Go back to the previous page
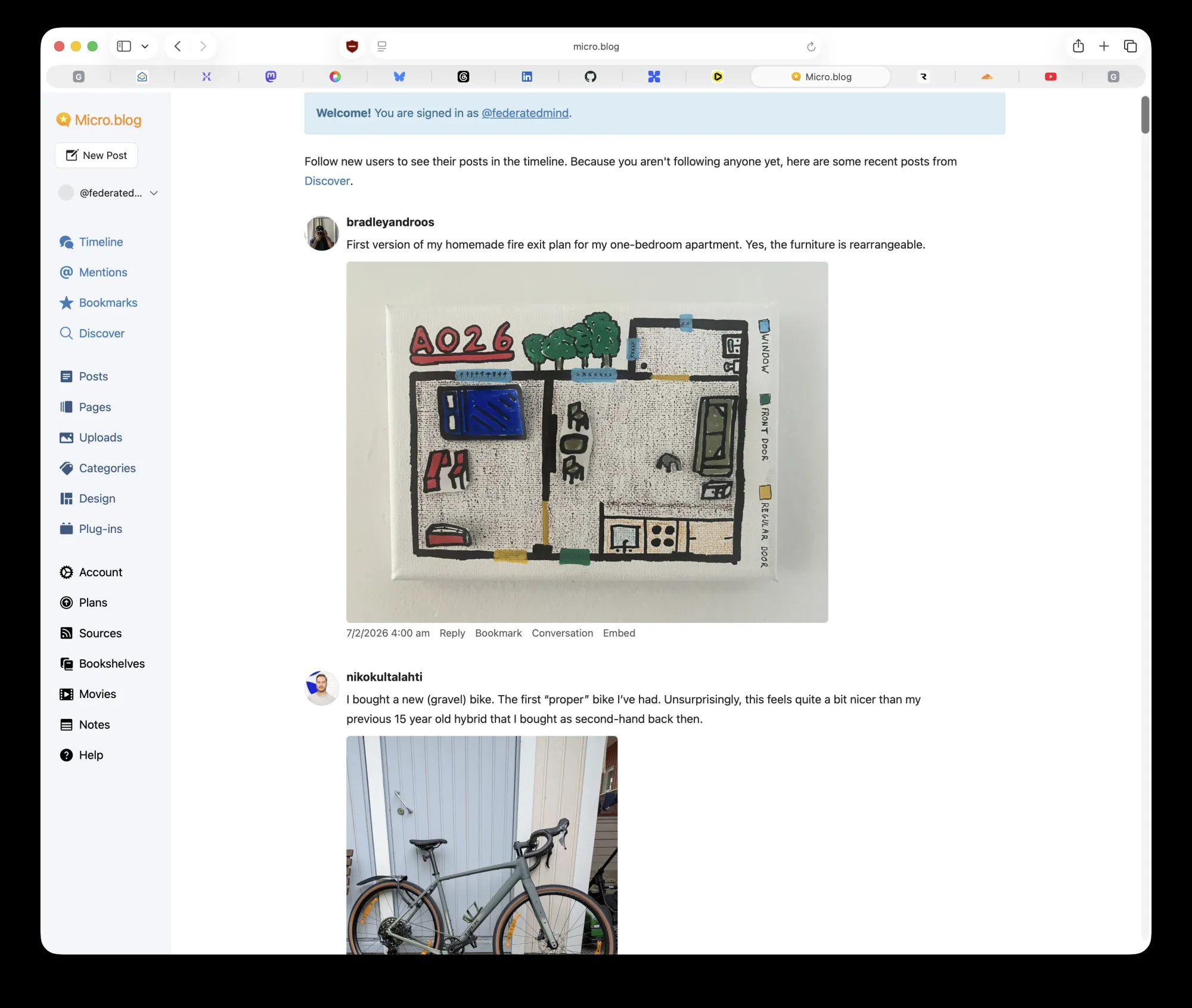 pyautogui.click(x=178, y=46)
